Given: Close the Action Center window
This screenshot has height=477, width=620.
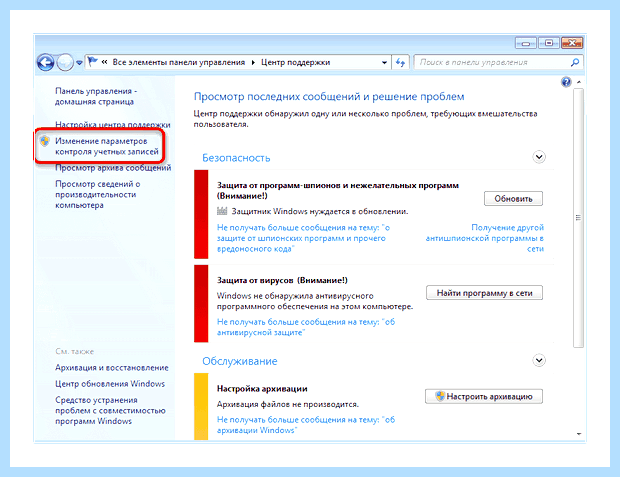Looking at the screenshot, I should [572, 43].
